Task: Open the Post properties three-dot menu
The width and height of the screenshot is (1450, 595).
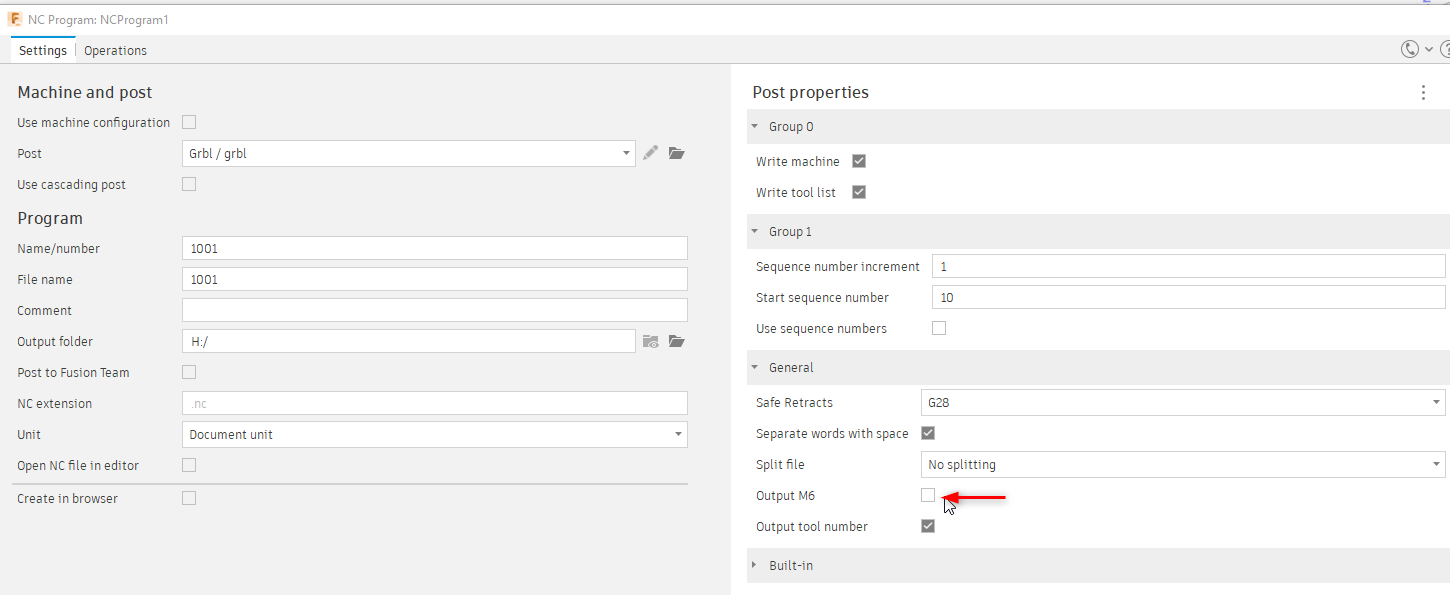Action: [1423, 92]
